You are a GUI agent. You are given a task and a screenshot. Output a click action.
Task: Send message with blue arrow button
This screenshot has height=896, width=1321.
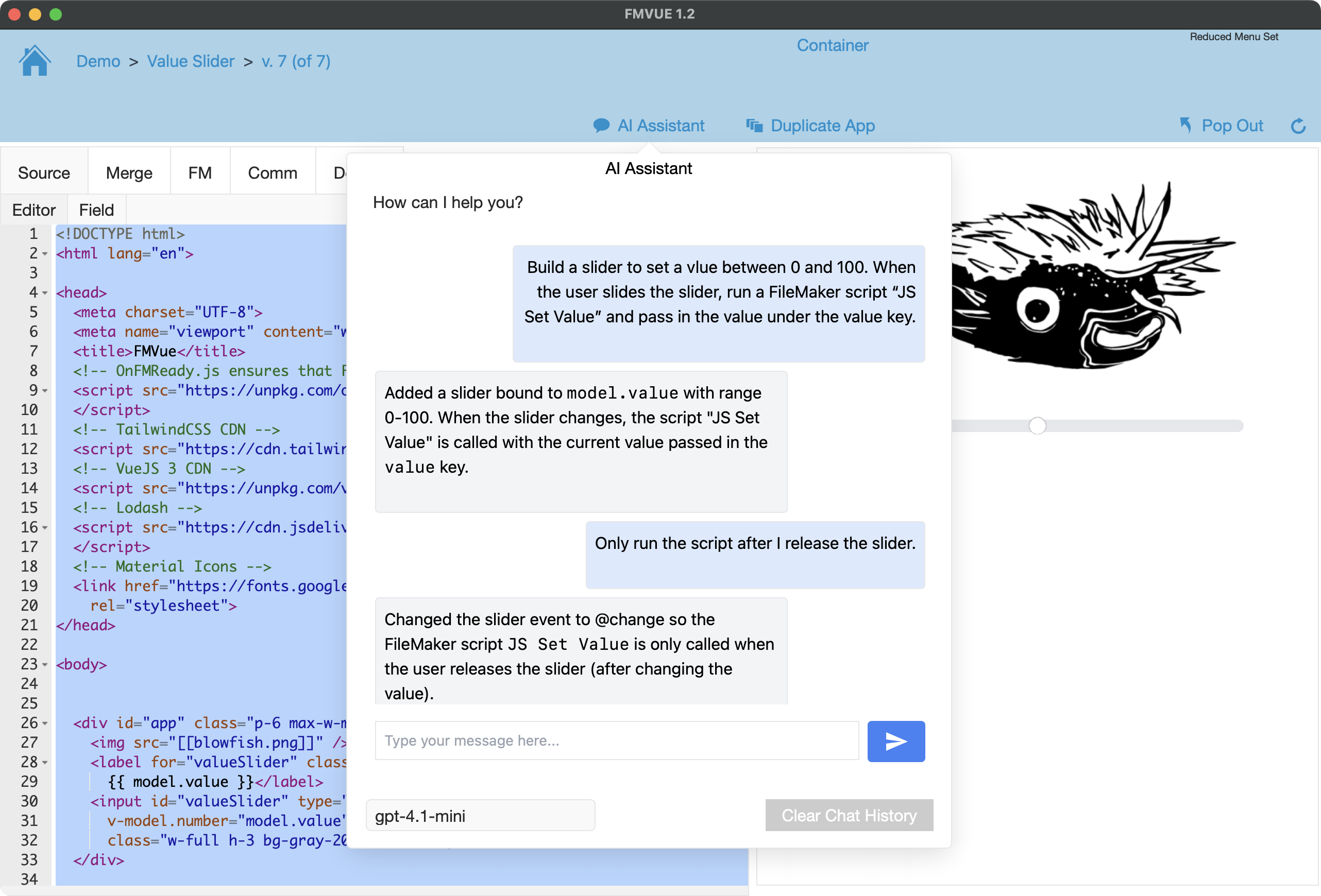click(895, 741)
